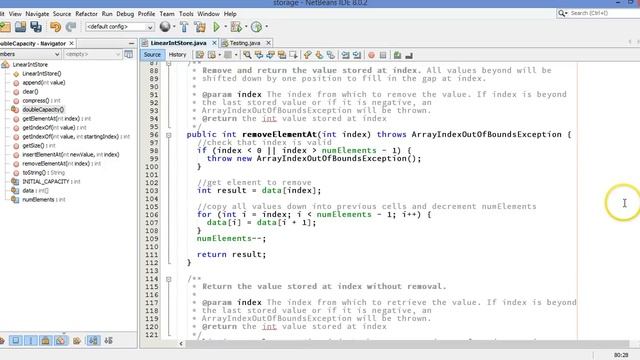This screenshot has width=640, height=360.
Task: Click Find Next Occurrence icon in editor toolbar
Action: [270, 55]
